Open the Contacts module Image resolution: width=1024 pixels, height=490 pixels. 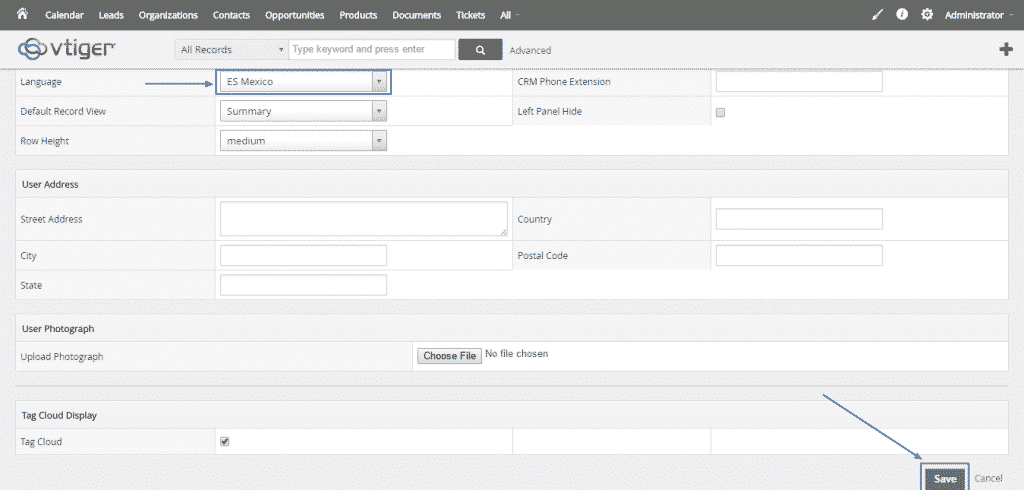click(231, 15)
